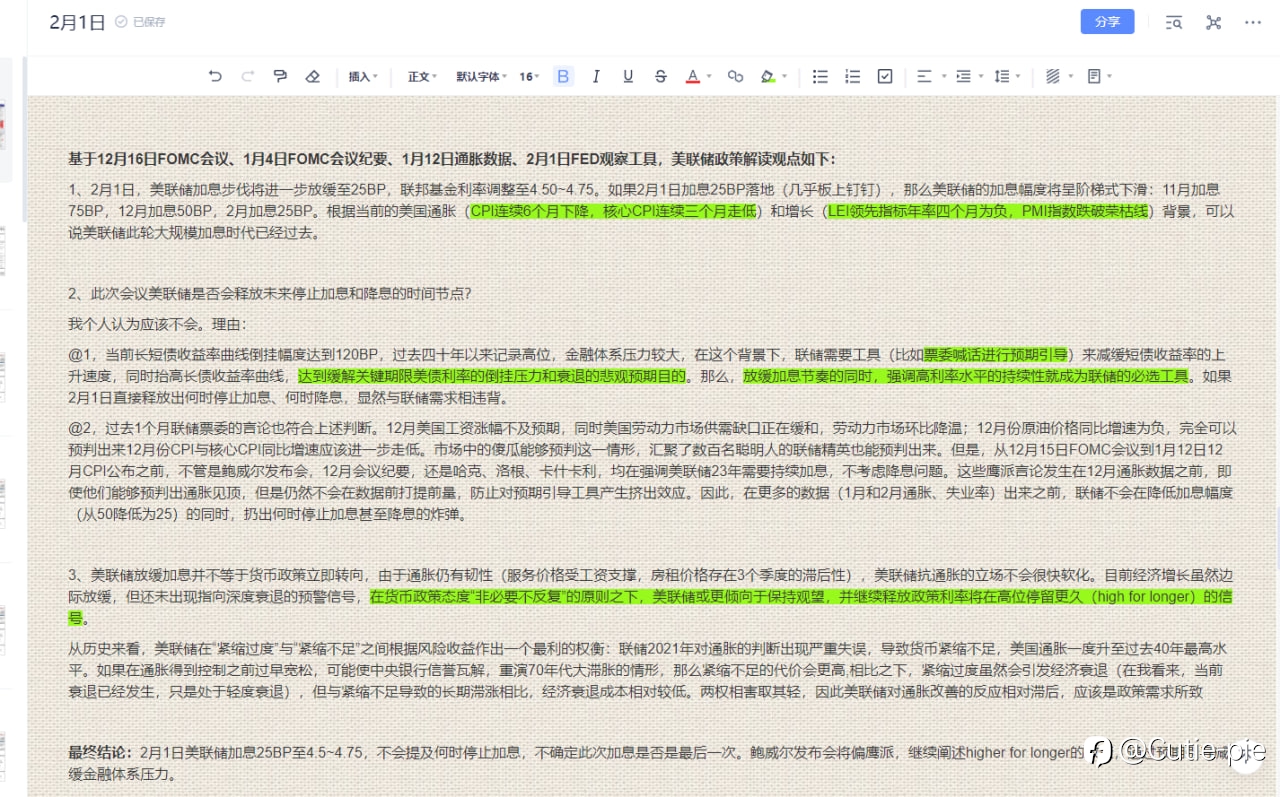Open the mind map view icon
1280x797 pixels.
point(1213,22)
